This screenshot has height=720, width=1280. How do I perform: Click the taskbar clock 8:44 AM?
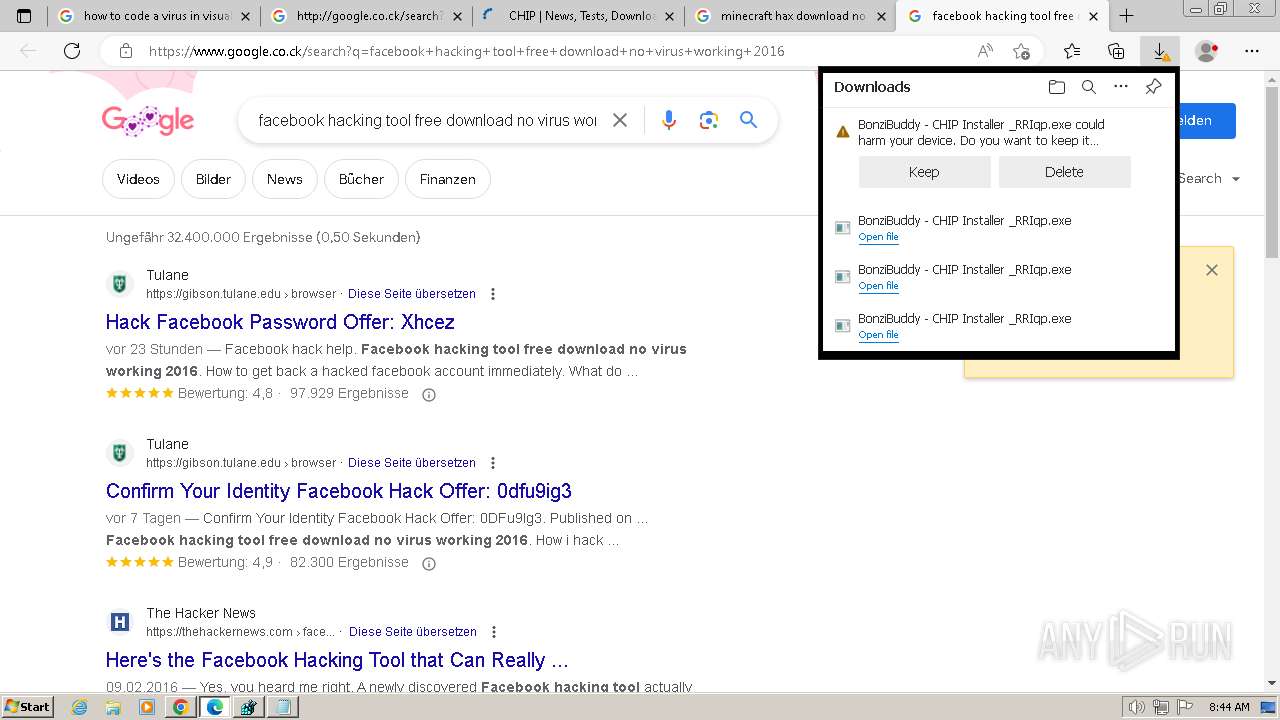point(1229,707)
